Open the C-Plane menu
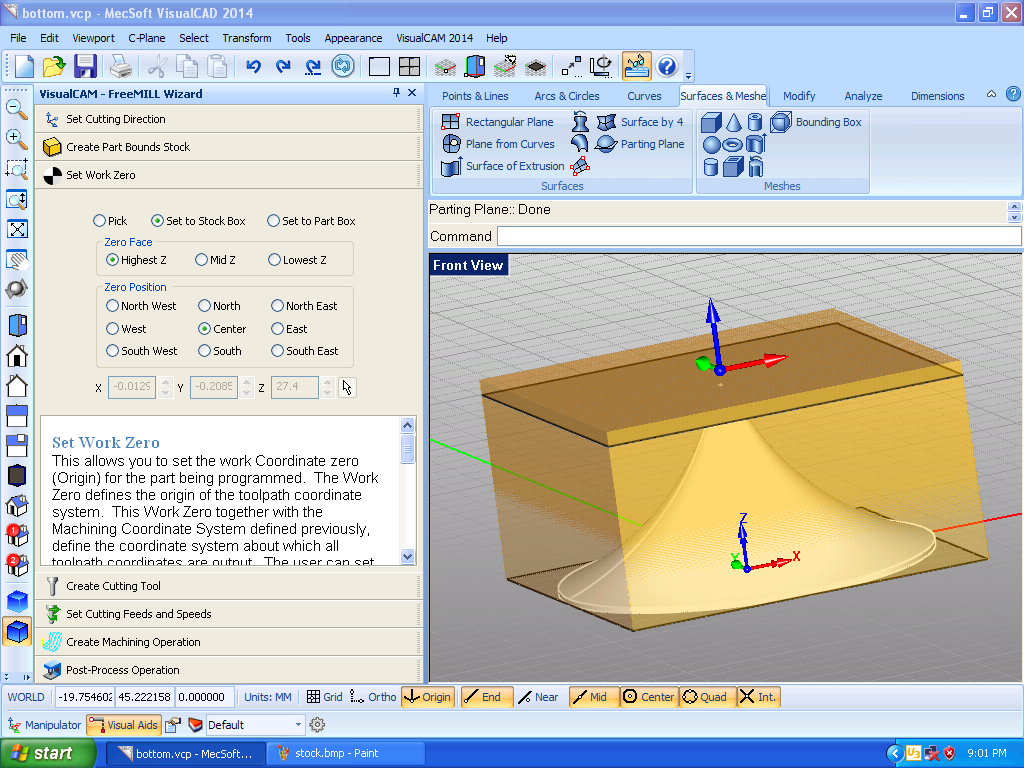1024x768 pixels. coord(146,38)
